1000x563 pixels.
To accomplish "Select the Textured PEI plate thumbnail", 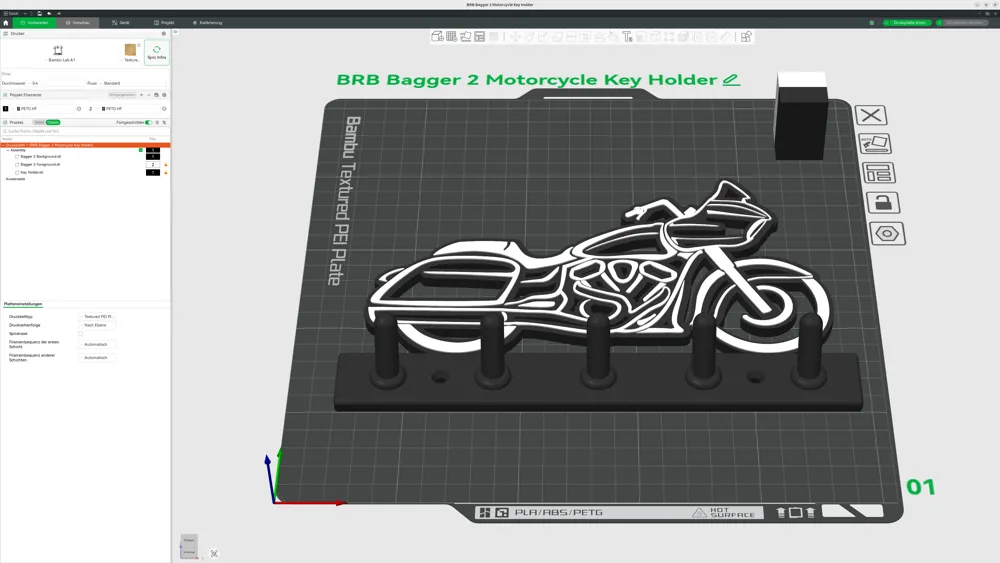I will click(131, 51).
